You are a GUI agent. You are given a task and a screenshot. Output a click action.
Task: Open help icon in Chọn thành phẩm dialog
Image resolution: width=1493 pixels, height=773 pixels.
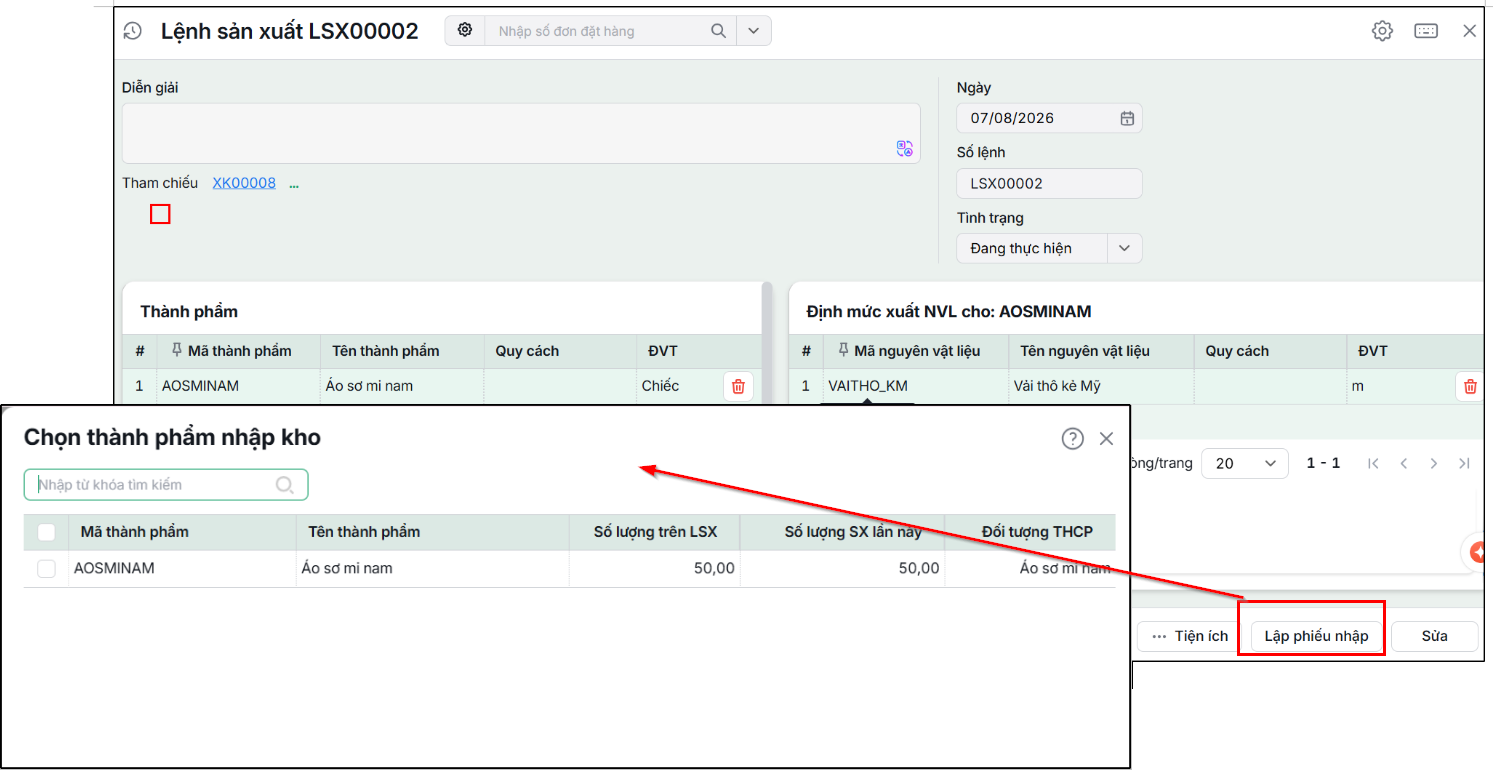tap(1072, 438)
